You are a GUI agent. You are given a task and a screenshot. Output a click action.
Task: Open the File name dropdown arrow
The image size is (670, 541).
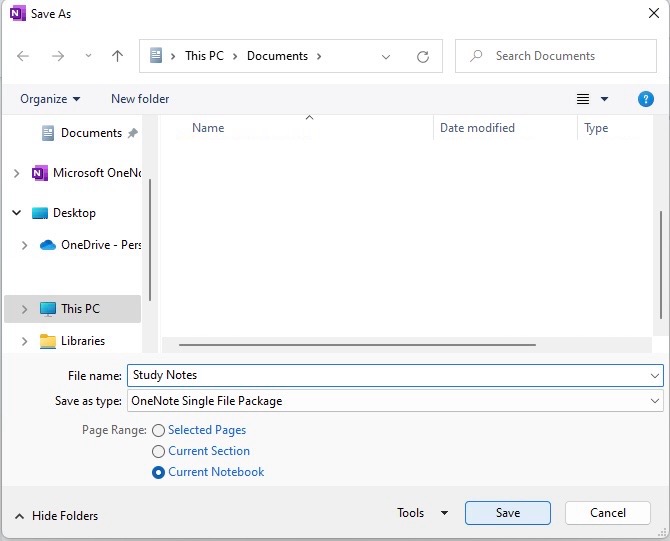(654, 376)
